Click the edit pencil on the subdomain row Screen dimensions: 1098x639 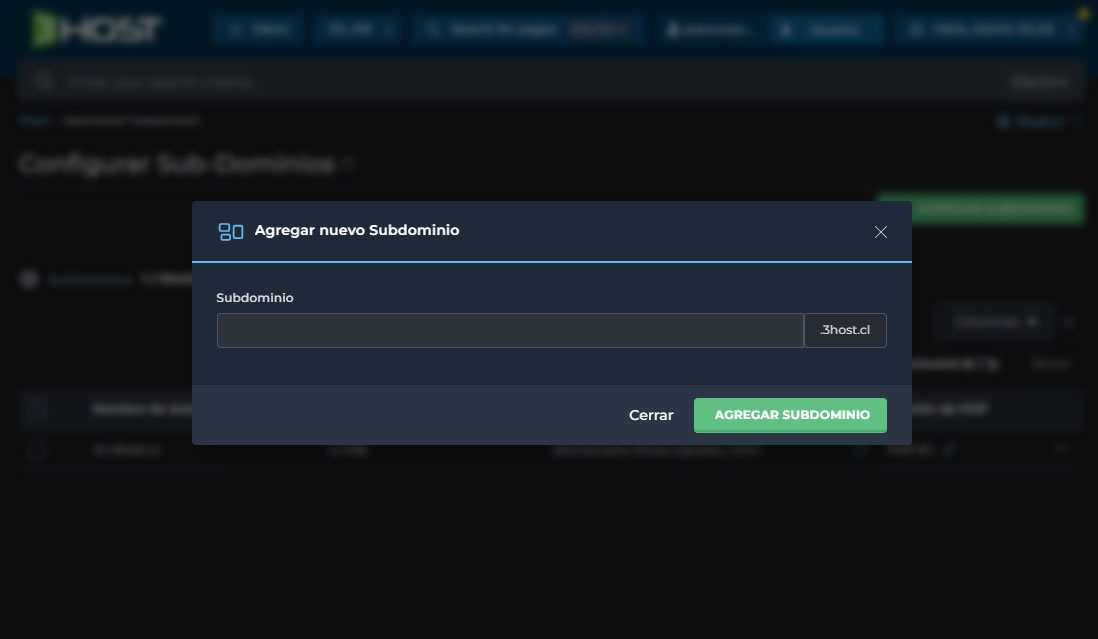(x=860, y=450)
